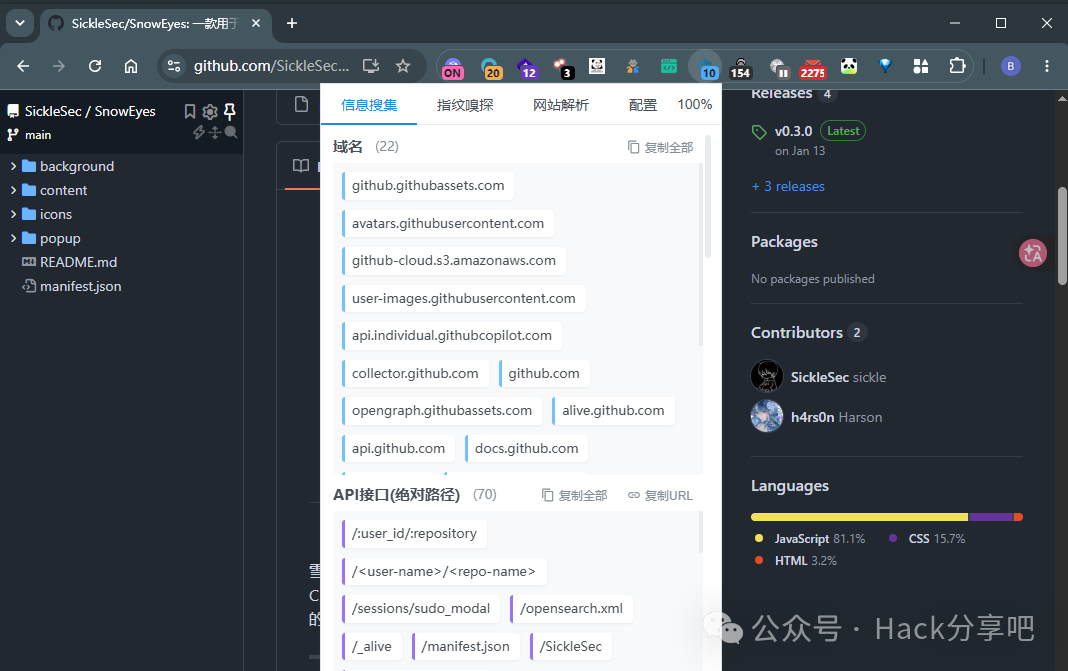
Task: Switch to the 信息搜集 tab
Action: click(x=368, y=105)
